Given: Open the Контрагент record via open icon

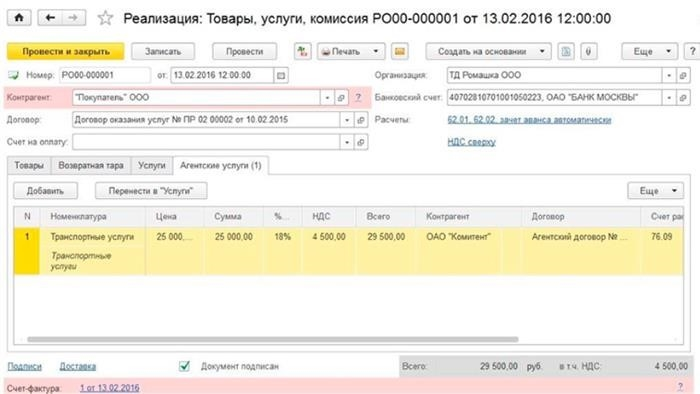Looking at the screenshot, I should coord(341,98).
